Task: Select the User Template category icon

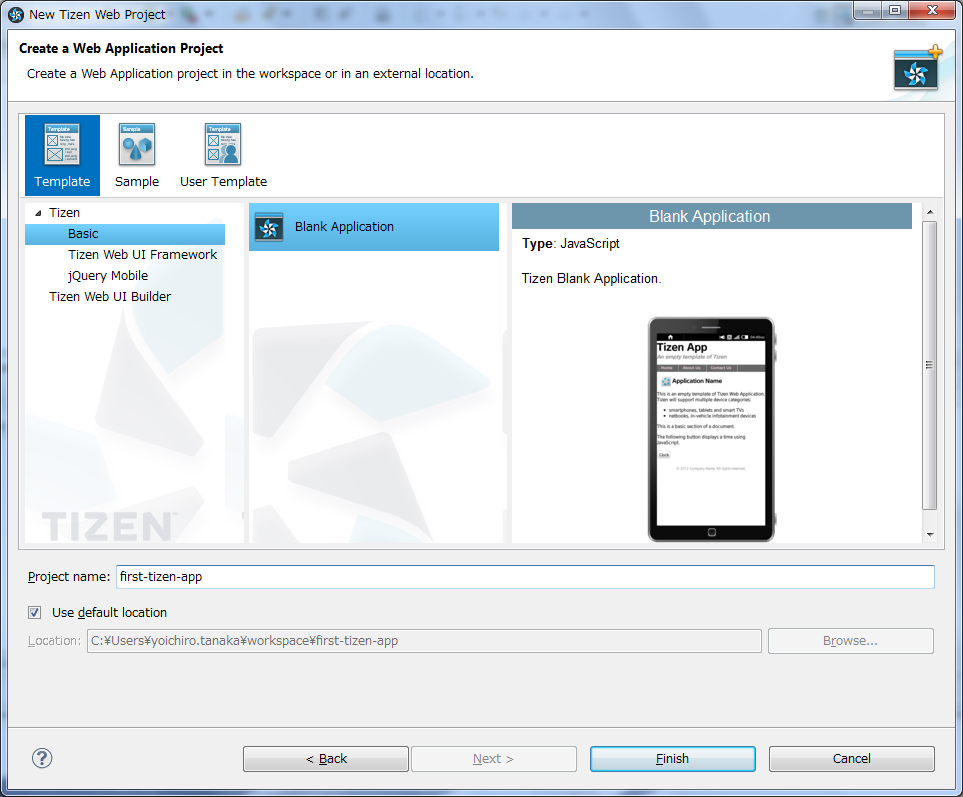Action: [x=223, y=155]
